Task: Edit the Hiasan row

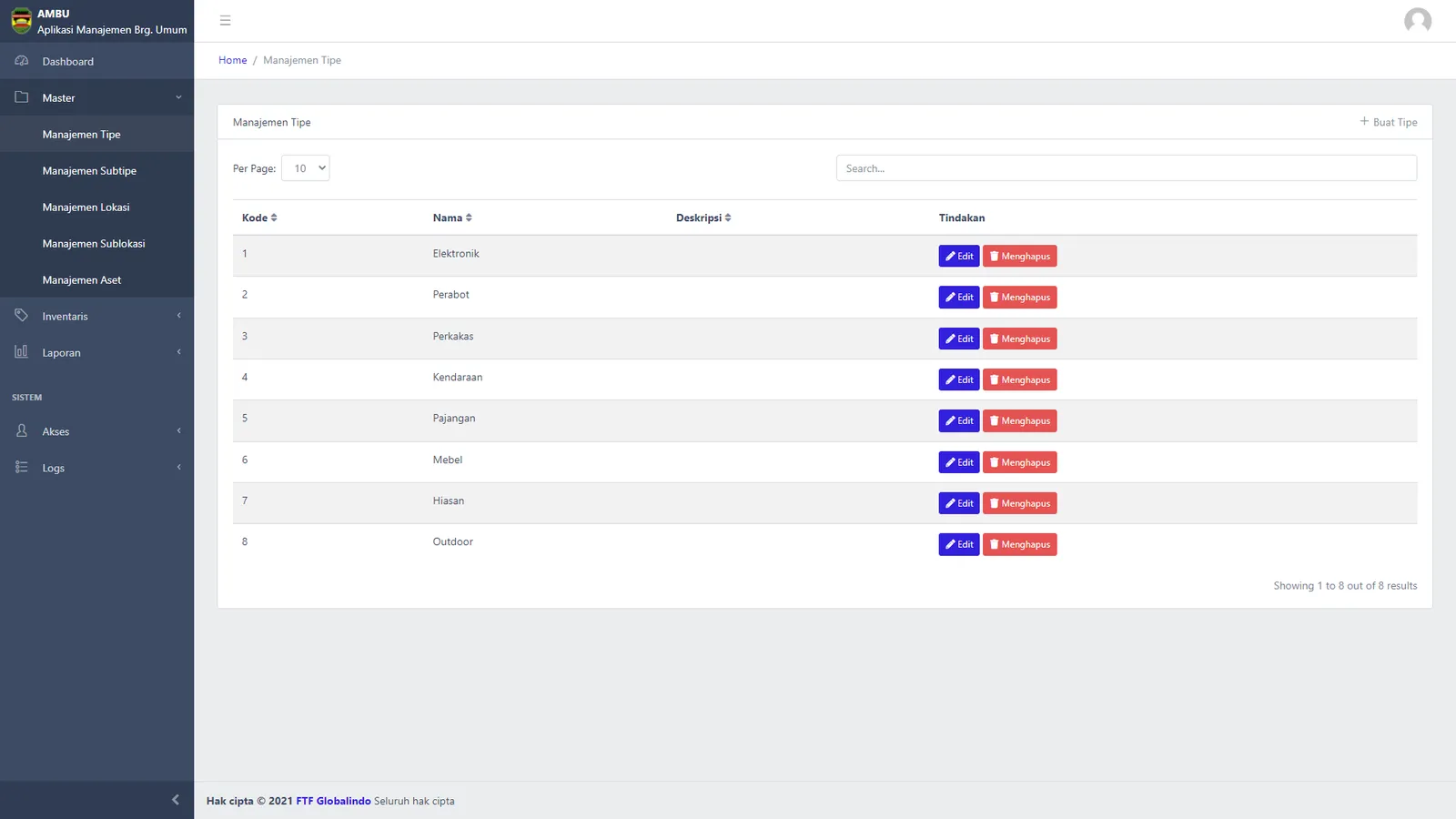Action: coord(959,503)
